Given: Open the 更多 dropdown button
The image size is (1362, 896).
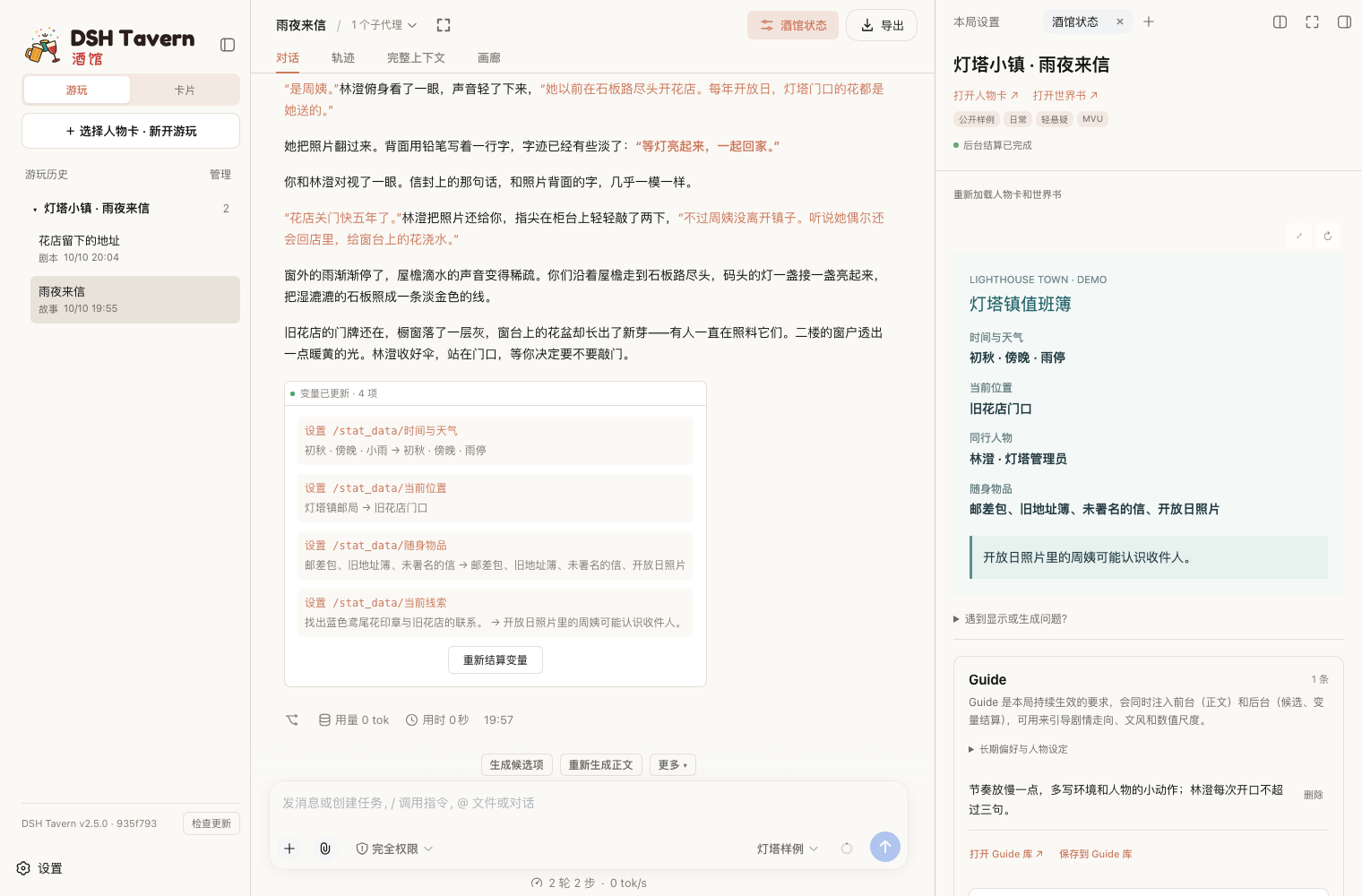Looking at the screenshot, I should 673,764.
